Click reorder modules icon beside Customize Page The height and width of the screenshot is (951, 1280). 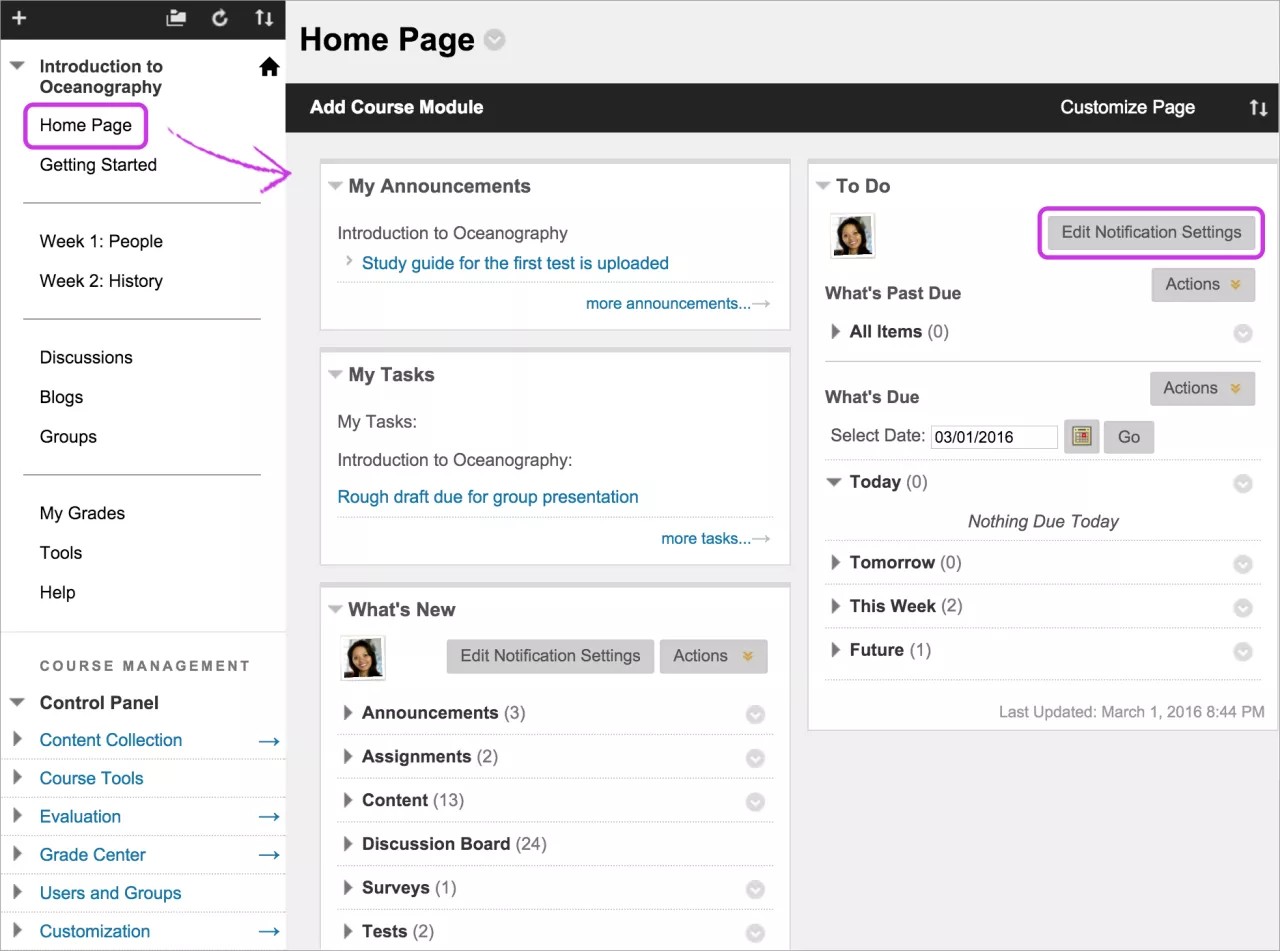(x=1258, y=108)
